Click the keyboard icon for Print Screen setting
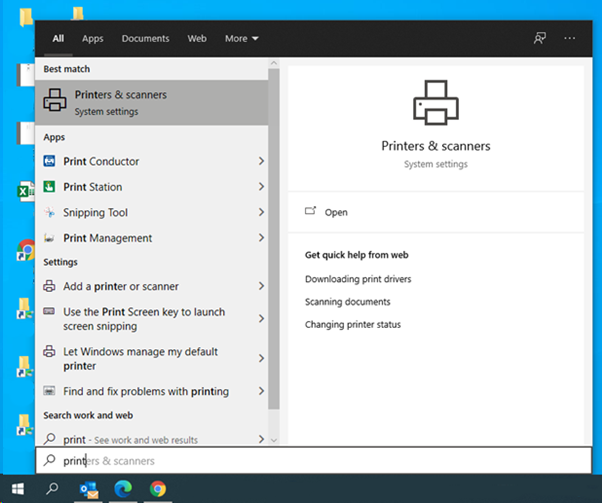The image size is (602, 503). pyautogui.click(x=49, y=311)
